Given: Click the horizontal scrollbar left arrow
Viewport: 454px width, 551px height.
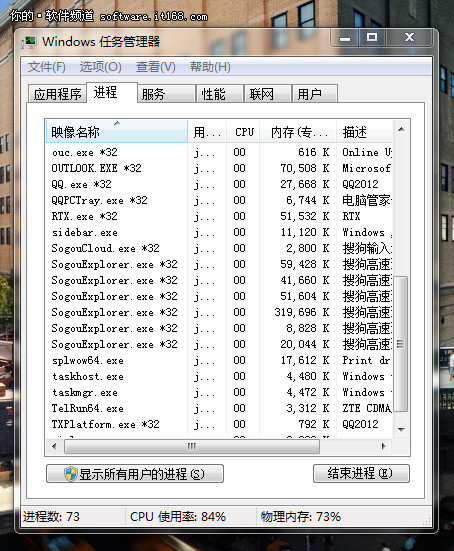Looking at the screenshot, I should pos(54,446).
